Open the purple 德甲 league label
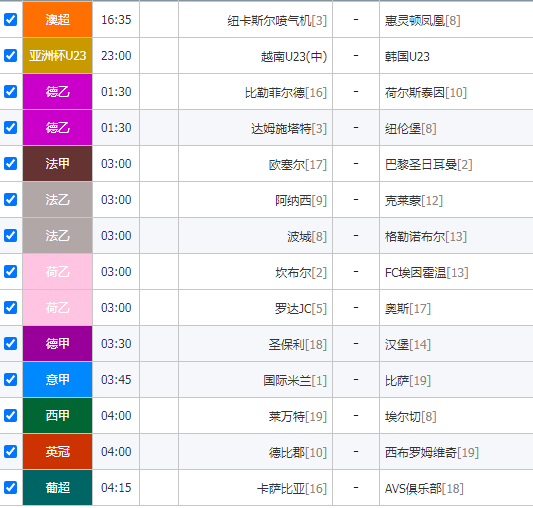The image size is (533, 508). click(x=57, y=344)
